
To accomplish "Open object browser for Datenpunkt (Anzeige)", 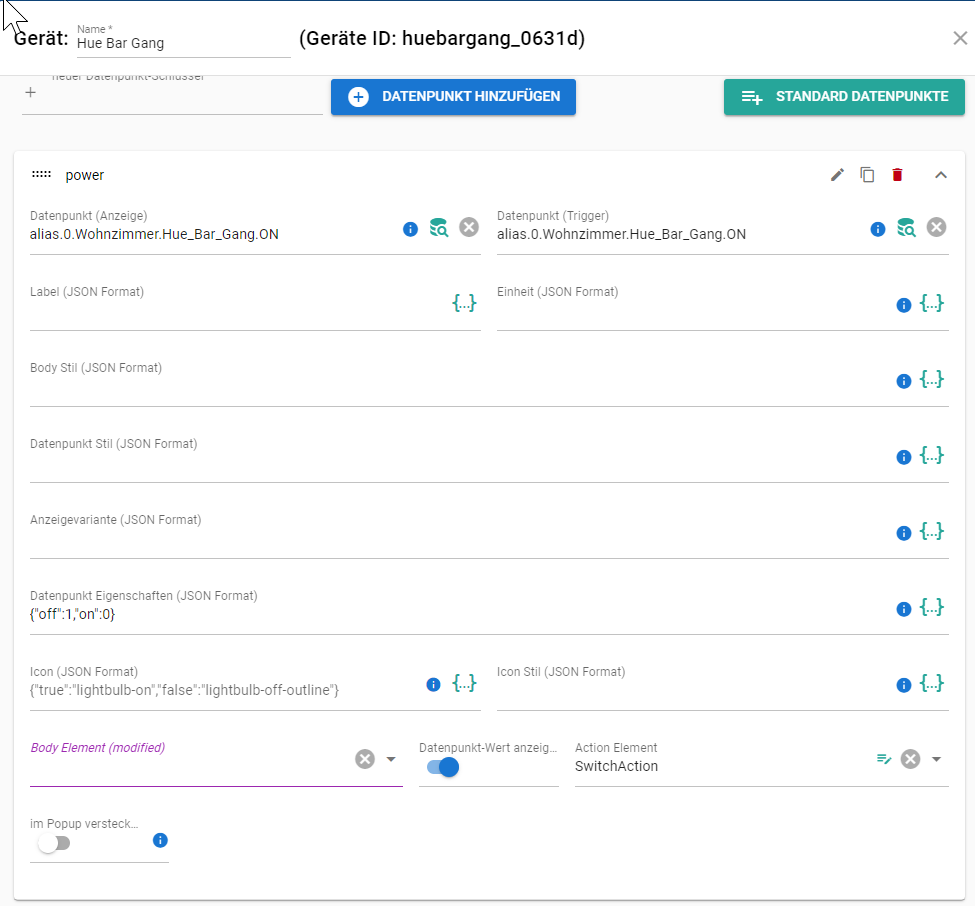I will (438, 228).
